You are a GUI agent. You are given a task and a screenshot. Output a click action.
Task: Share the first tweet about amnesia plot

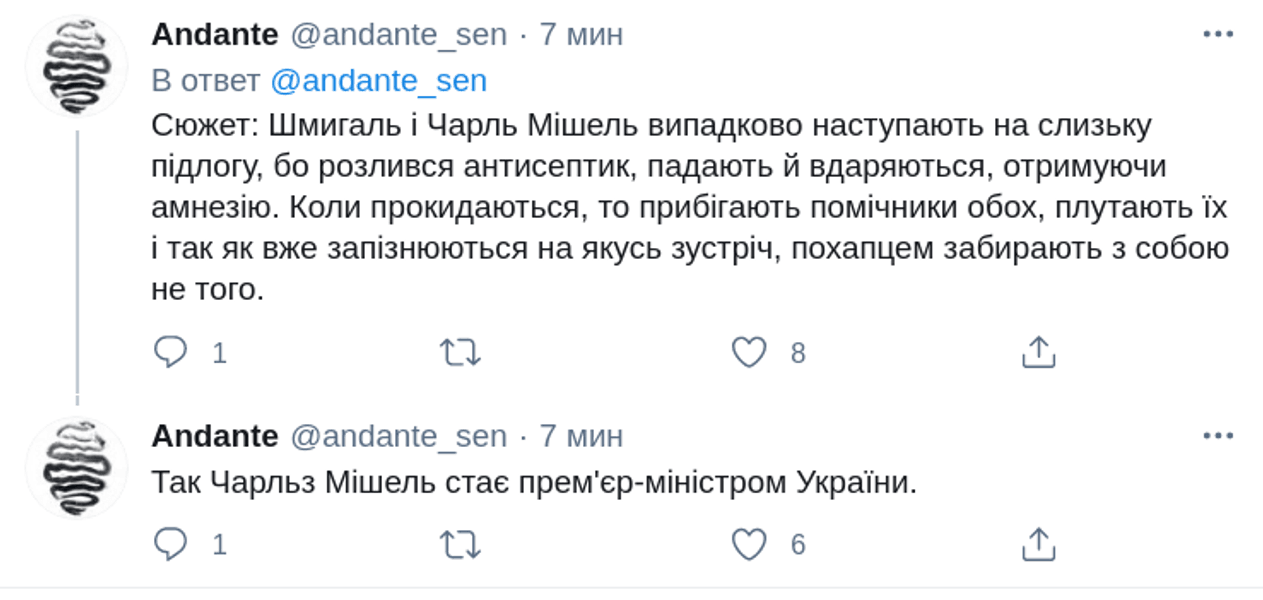click(1038, 352)
